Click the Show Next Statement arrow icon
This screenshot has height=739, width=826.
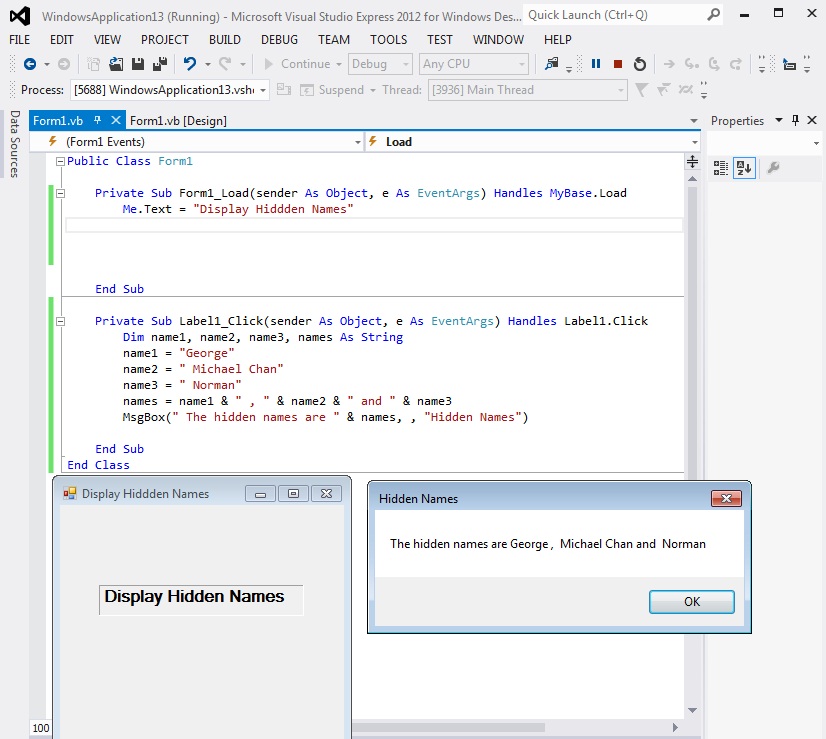click(x=669, y=64)
